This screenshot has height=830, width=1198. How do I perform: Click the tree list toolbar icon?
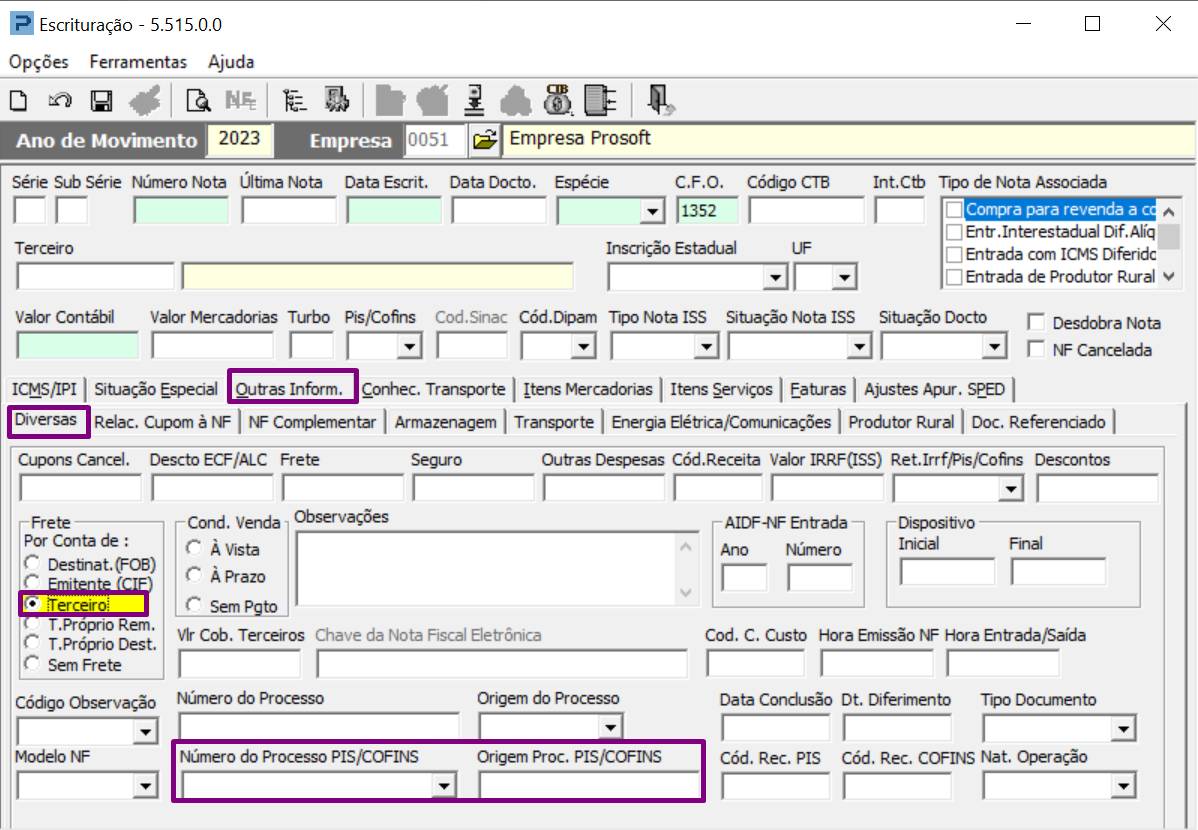(294, 100)
